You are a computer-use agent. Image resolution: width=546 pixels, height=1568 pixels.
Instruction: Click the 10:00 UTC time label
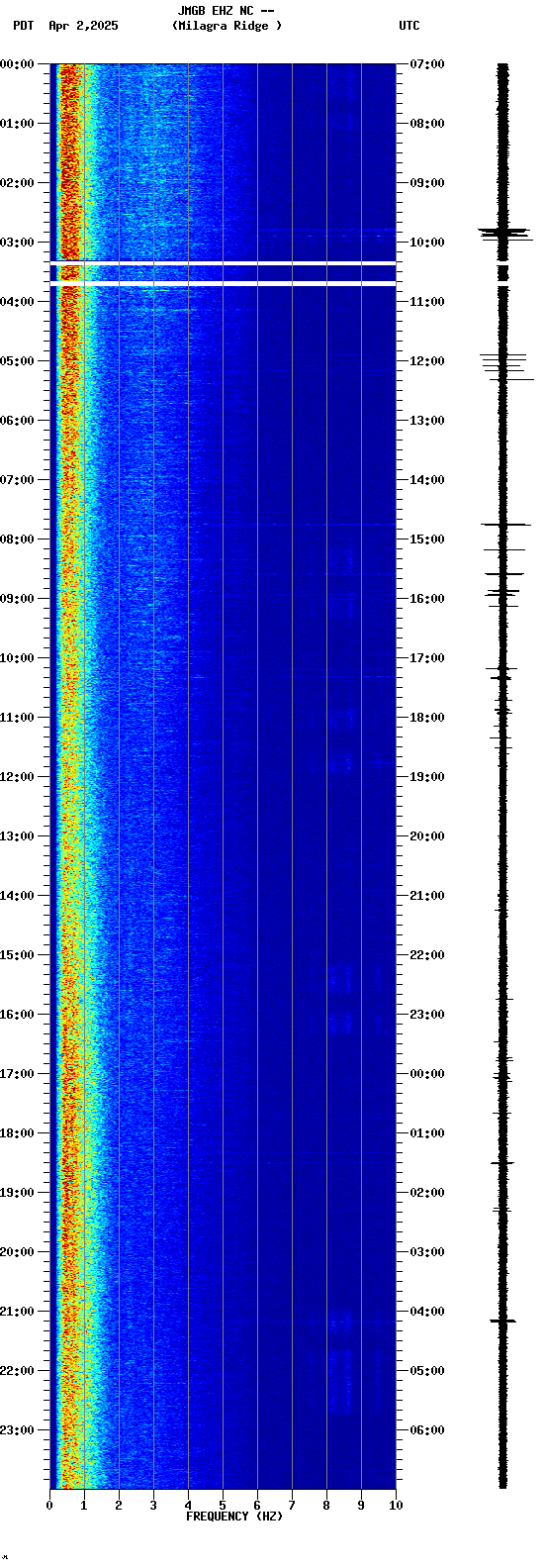[x=427, y=243]
